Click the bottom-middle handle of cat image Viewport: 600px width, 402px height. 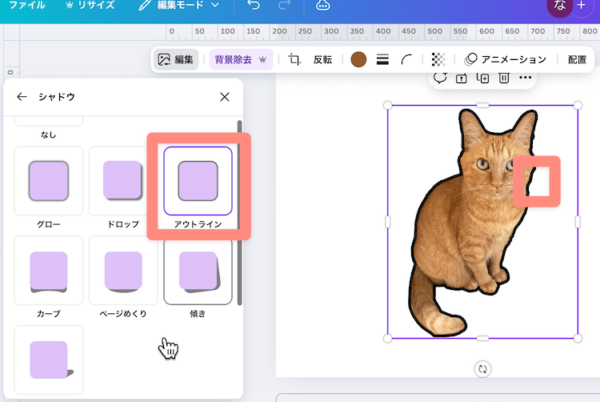tap(483, 338)
